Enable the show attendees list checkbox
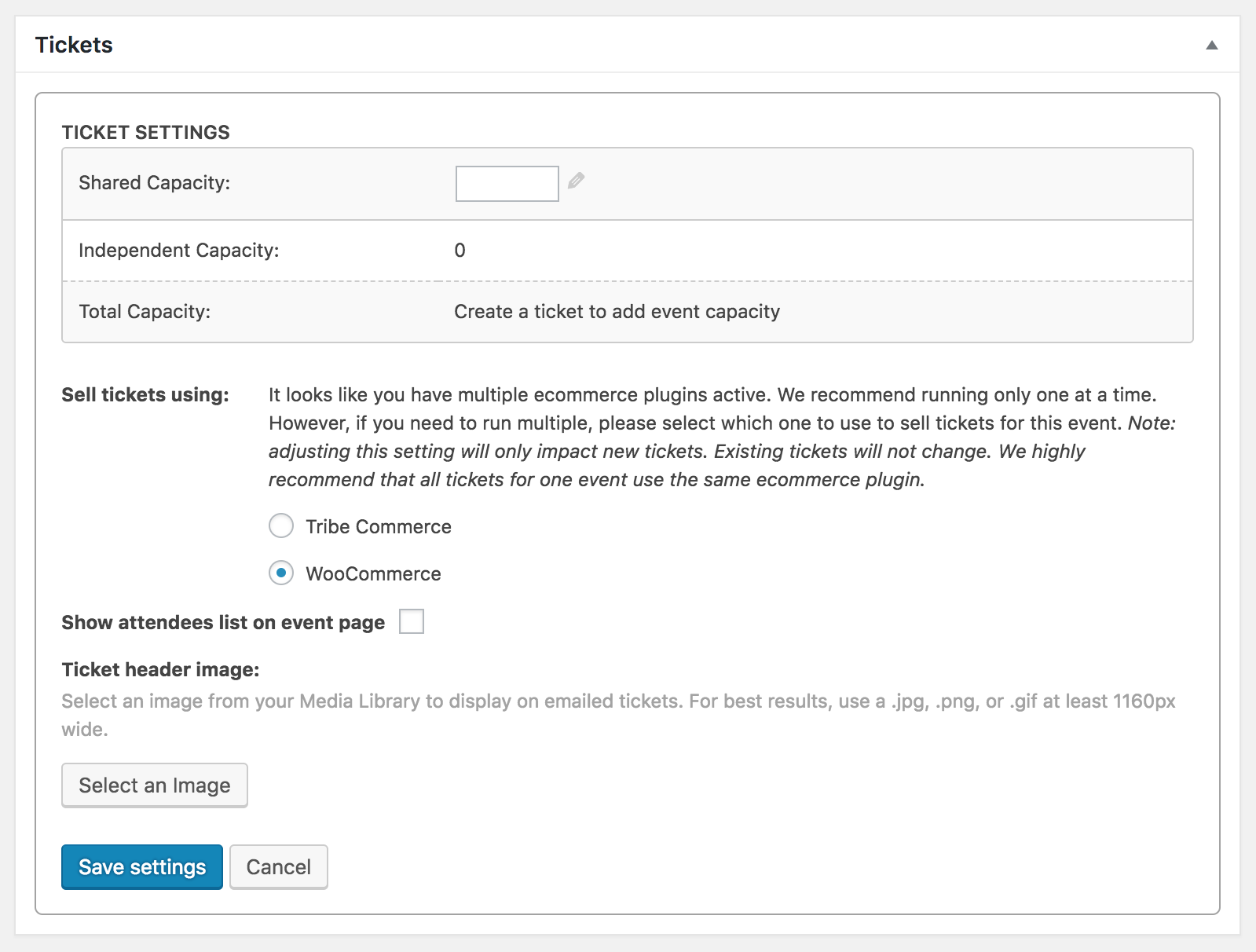 pos(412,621)
